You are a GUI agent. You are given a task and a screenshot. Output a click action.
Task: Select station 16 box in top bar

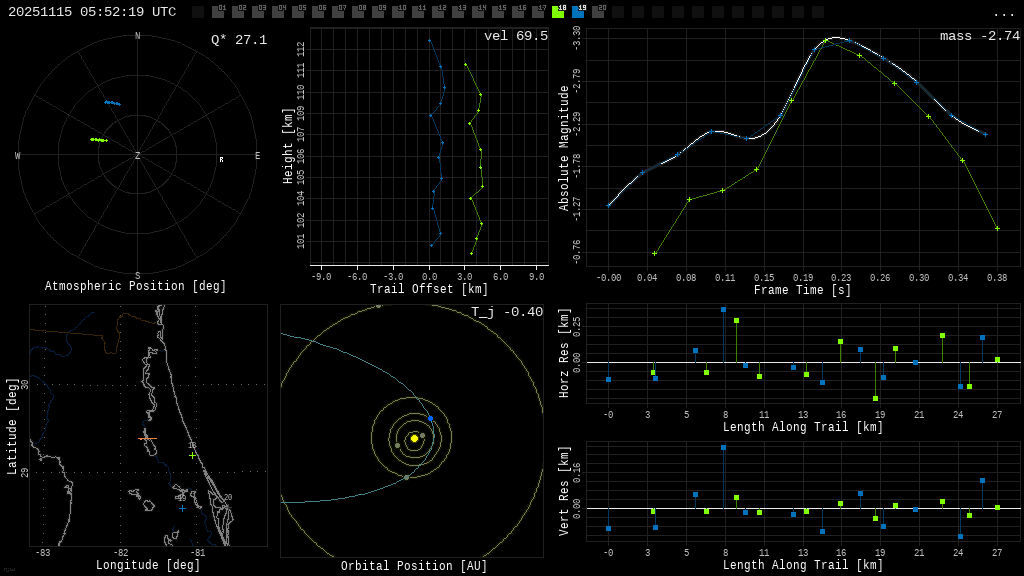click(518, 12)
